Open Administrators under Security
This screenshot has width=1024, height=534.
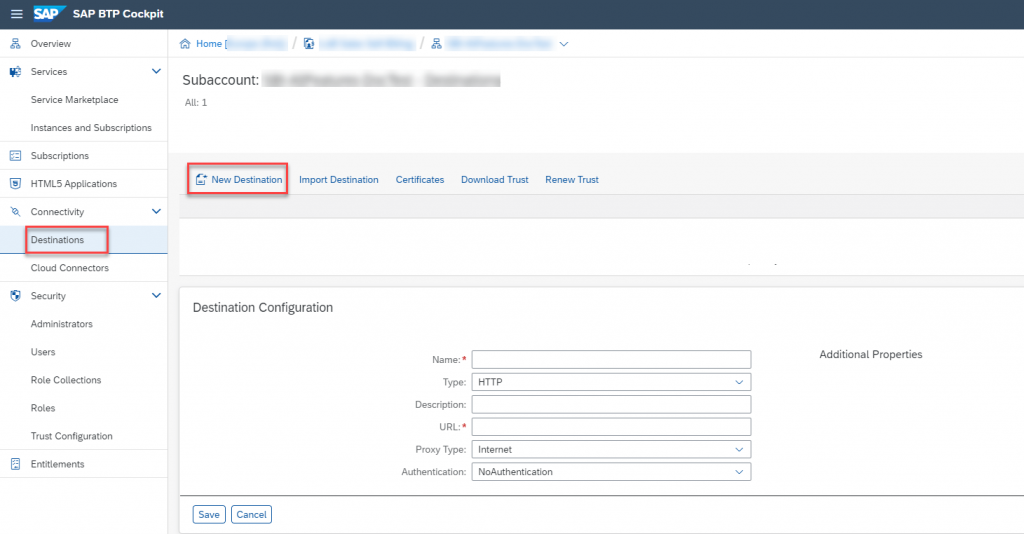coord(61,324)
